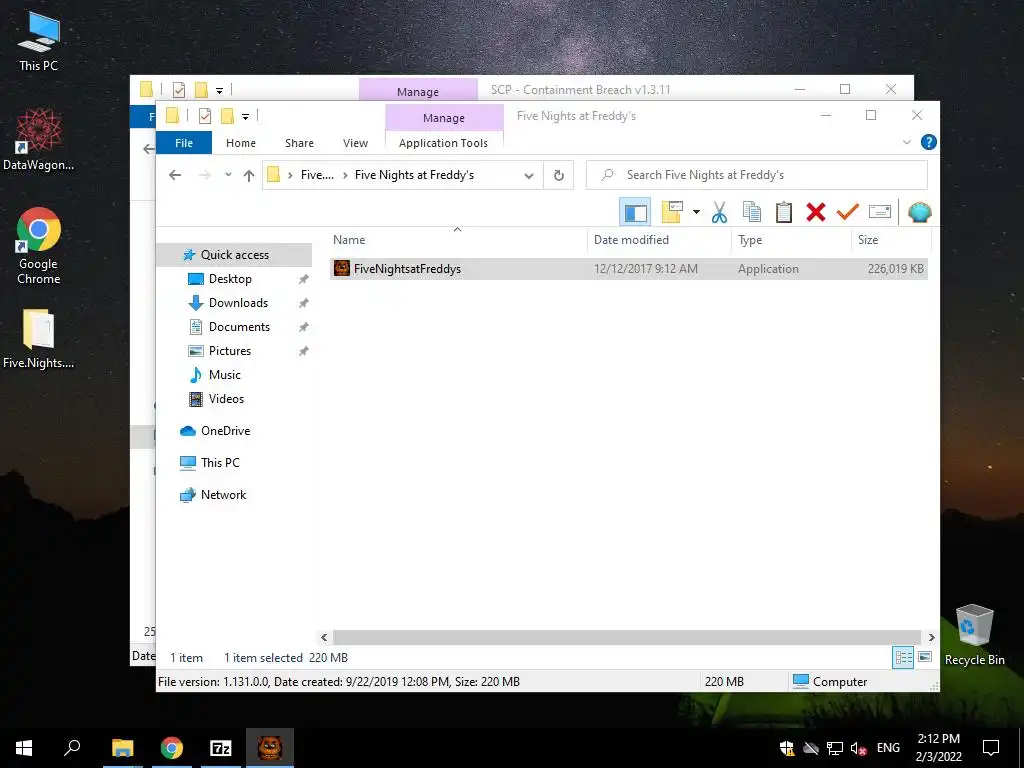Open File Explorer from taskbar
This screenshot has width=1024, height=768.
point(122,748)
